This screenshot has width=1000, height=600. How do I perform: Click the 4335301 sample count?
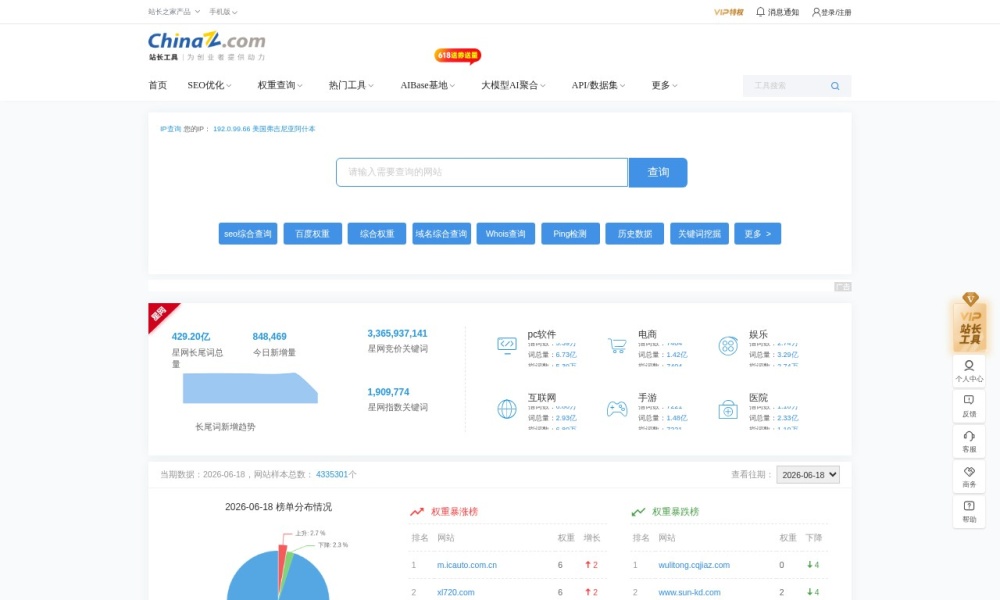point(332,474)
